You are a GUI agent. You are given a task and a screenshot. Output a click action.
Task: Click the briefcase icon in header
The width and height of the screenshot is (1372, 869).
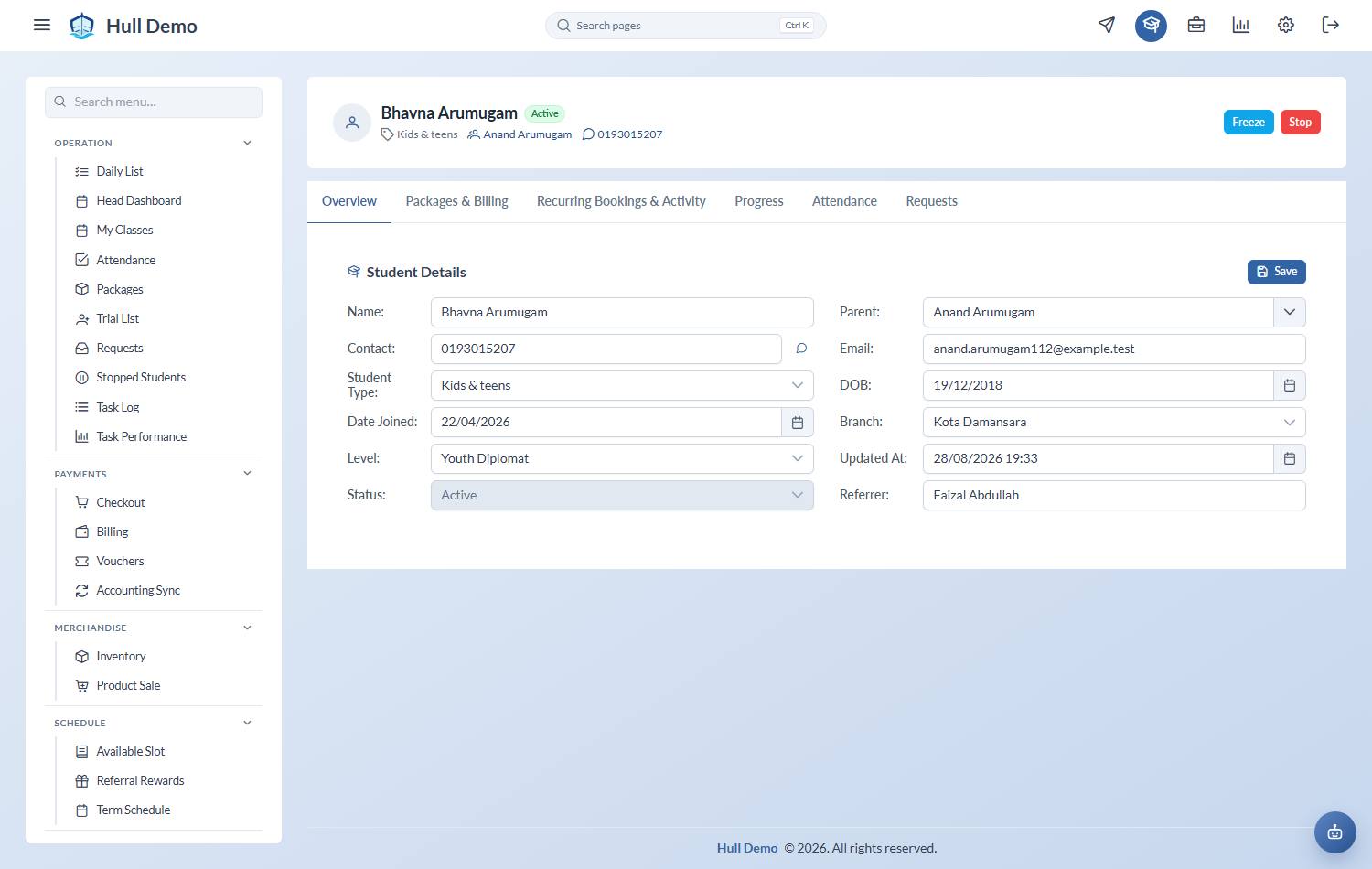pos(1196,25)
